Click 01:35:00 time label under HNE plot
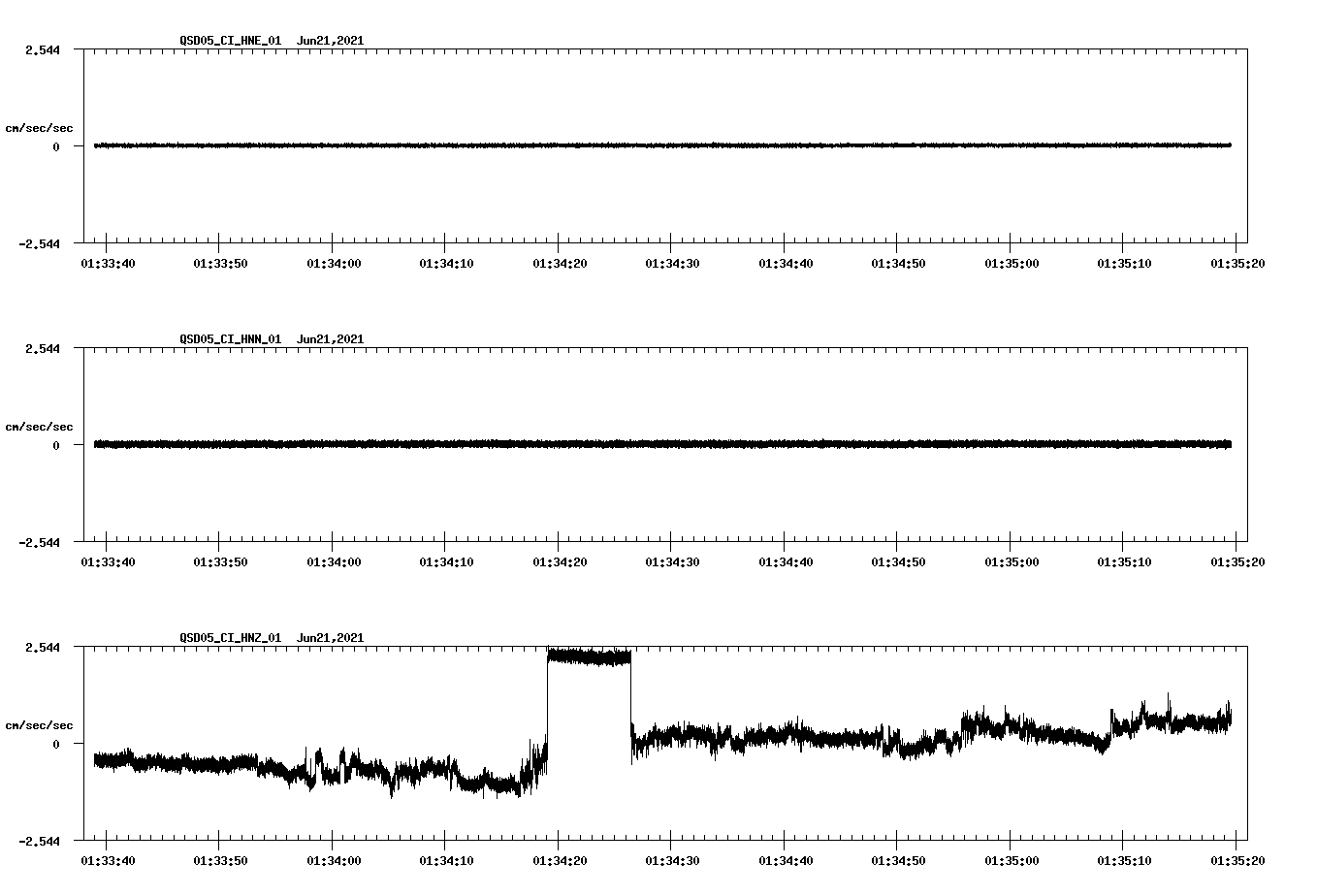The image size is (1317, 896). [1012, 263]
